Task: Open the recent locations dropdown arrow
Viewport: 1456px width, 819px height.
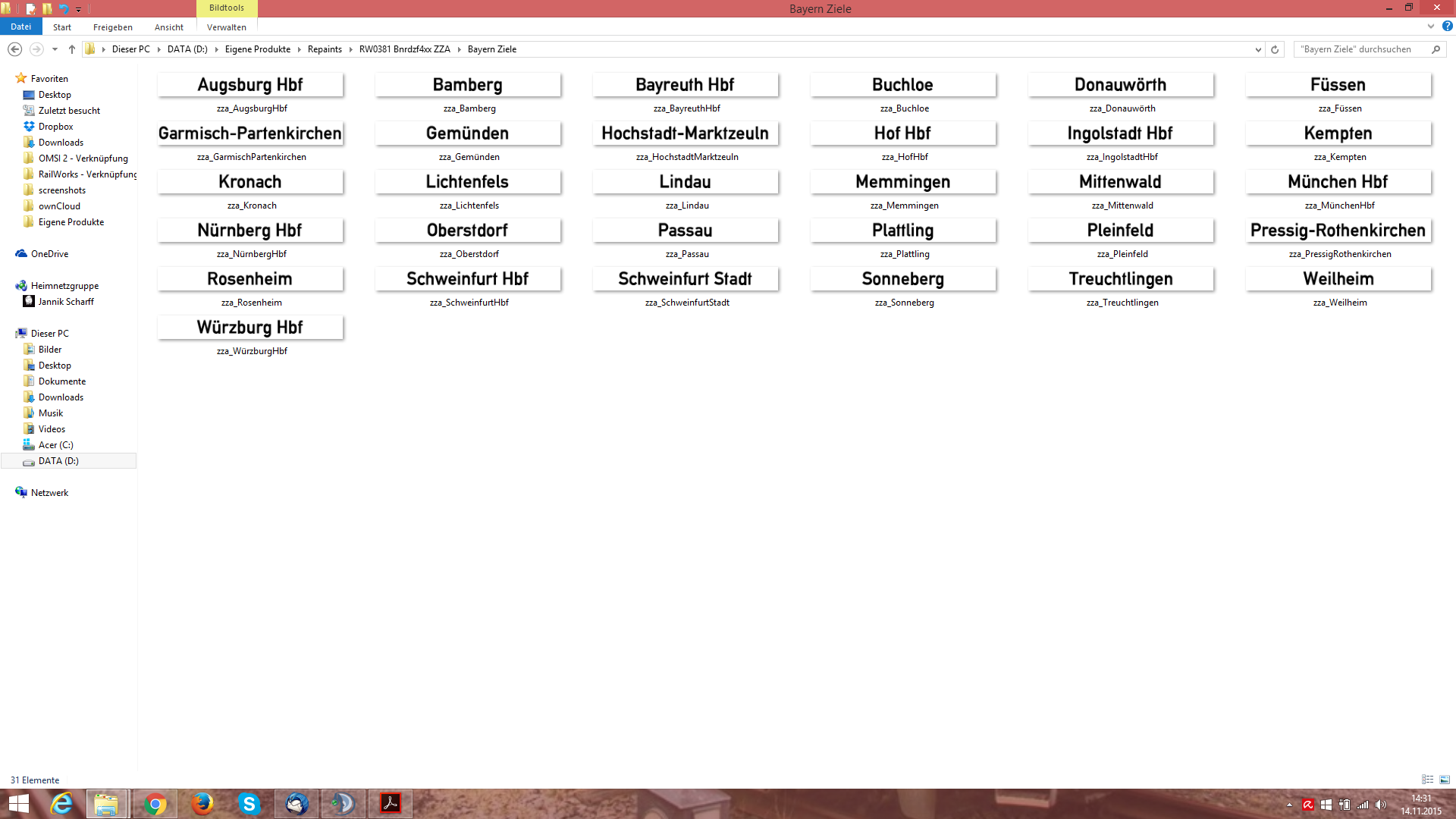Action: (55, 49)
